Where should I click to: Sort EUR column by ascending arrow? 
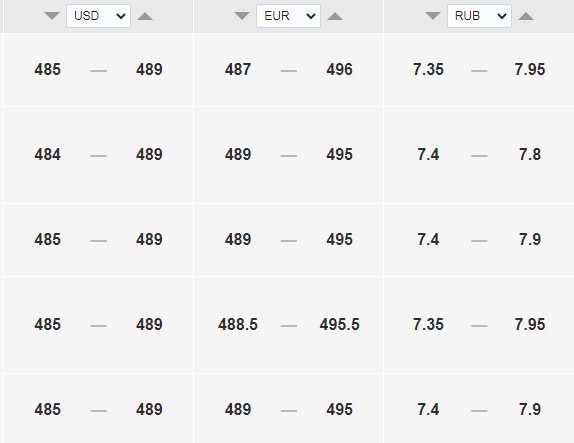(335, 16)
